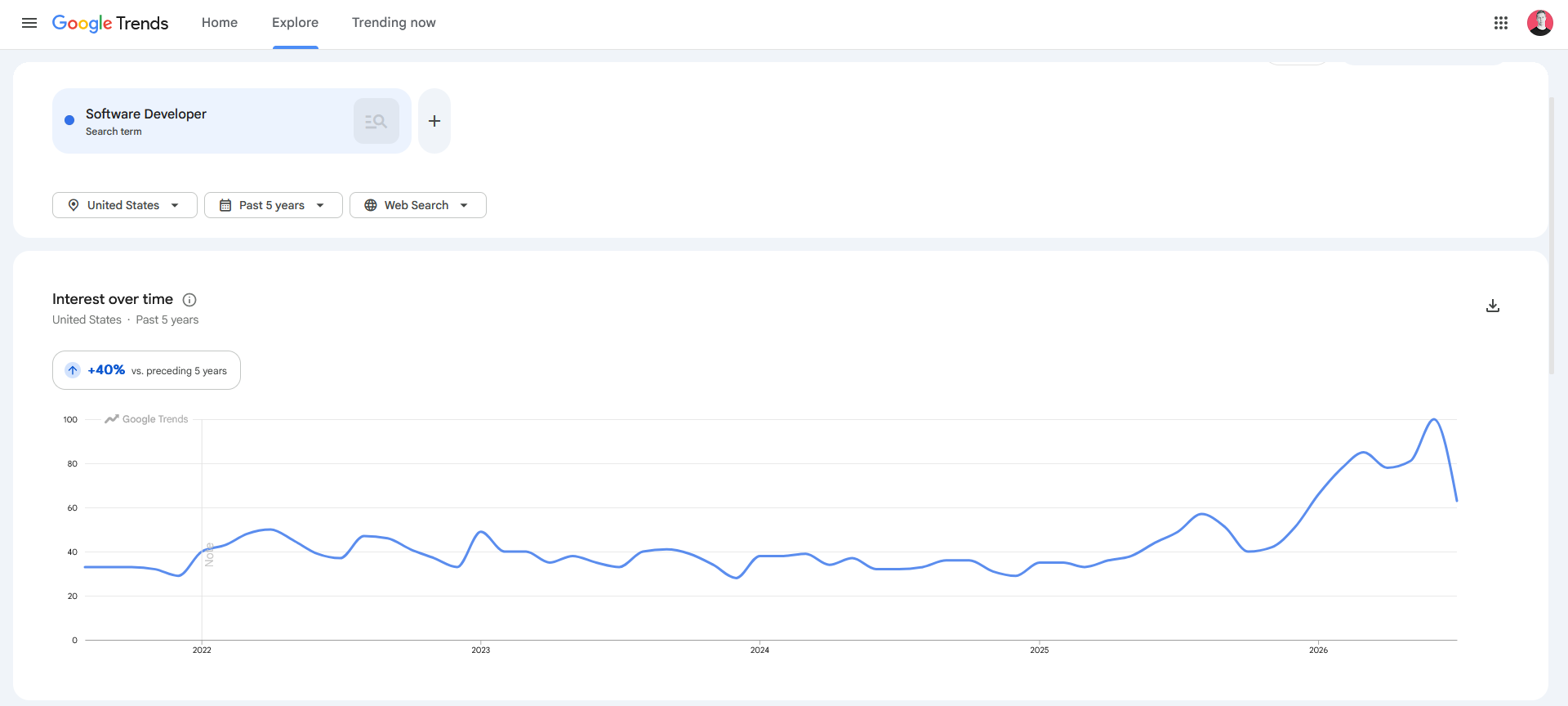1568x706 pixels.
Task: Show Interest over time info tooltip
Action: pyautogui.click(x=189, y=300)
